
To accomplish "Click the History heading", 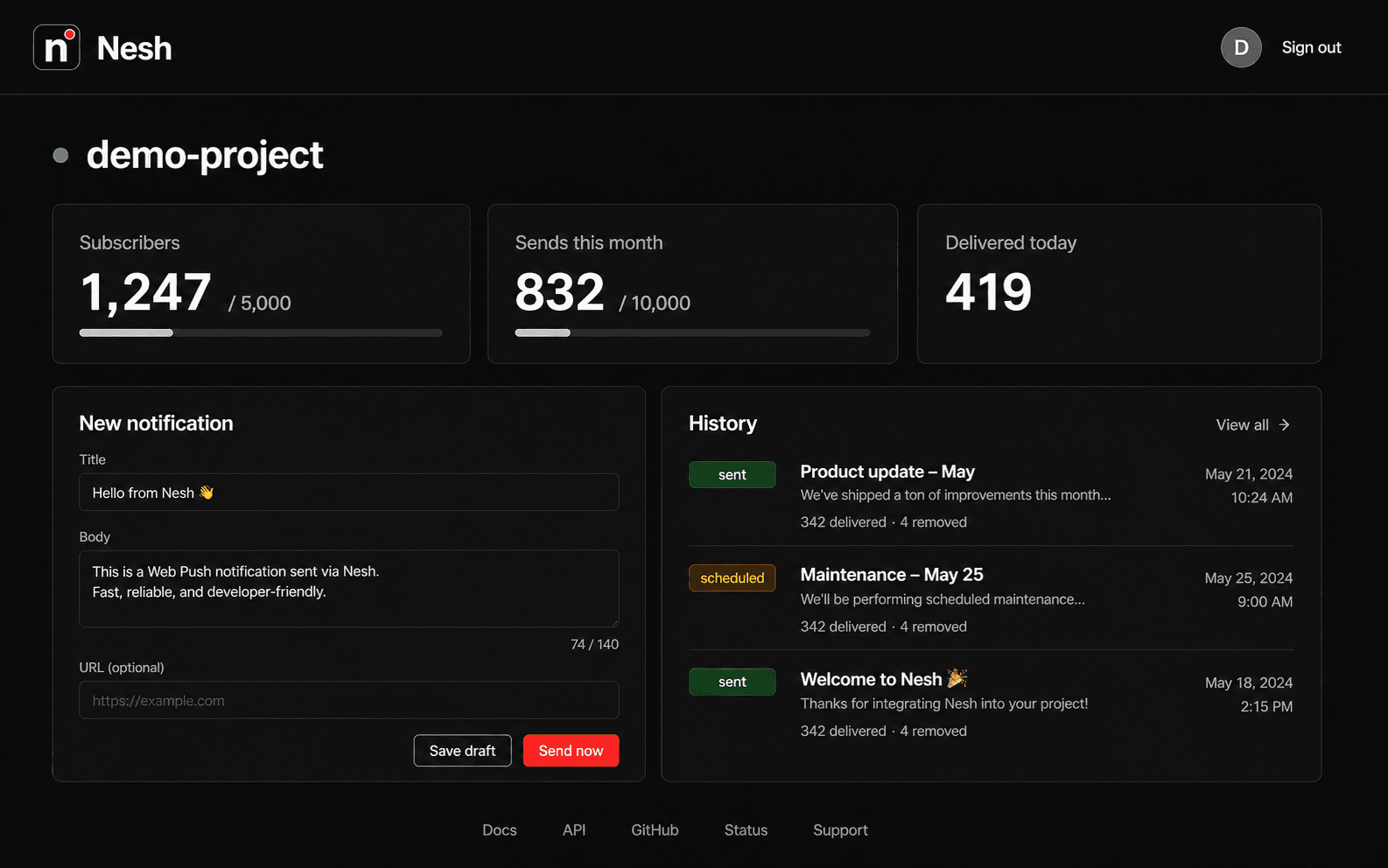I will click(x=723, y=423).
